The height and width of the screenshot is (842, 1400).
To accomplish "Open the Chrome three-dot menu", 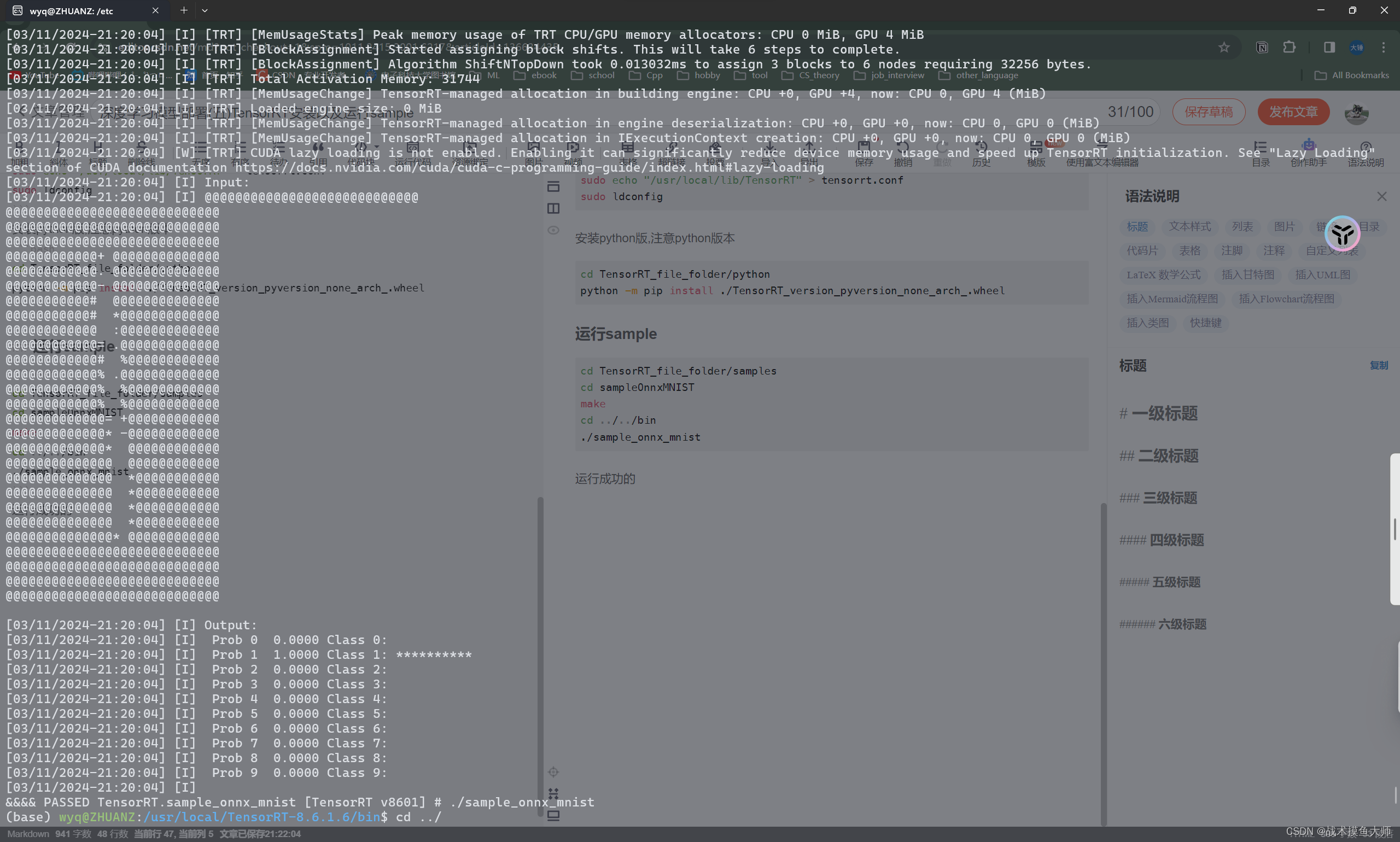I will (1385, 48).
